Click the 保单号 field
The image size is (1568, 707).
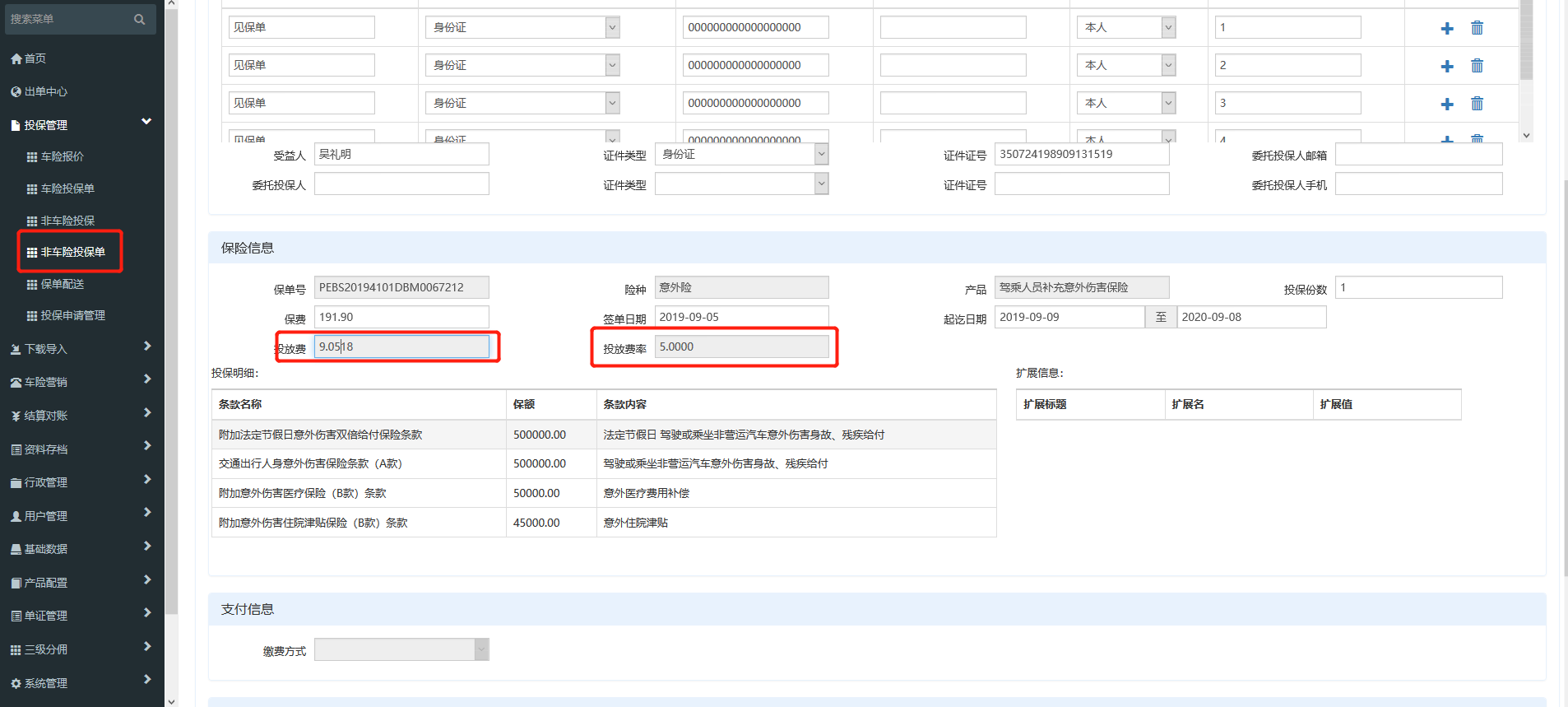coord(401,287)
